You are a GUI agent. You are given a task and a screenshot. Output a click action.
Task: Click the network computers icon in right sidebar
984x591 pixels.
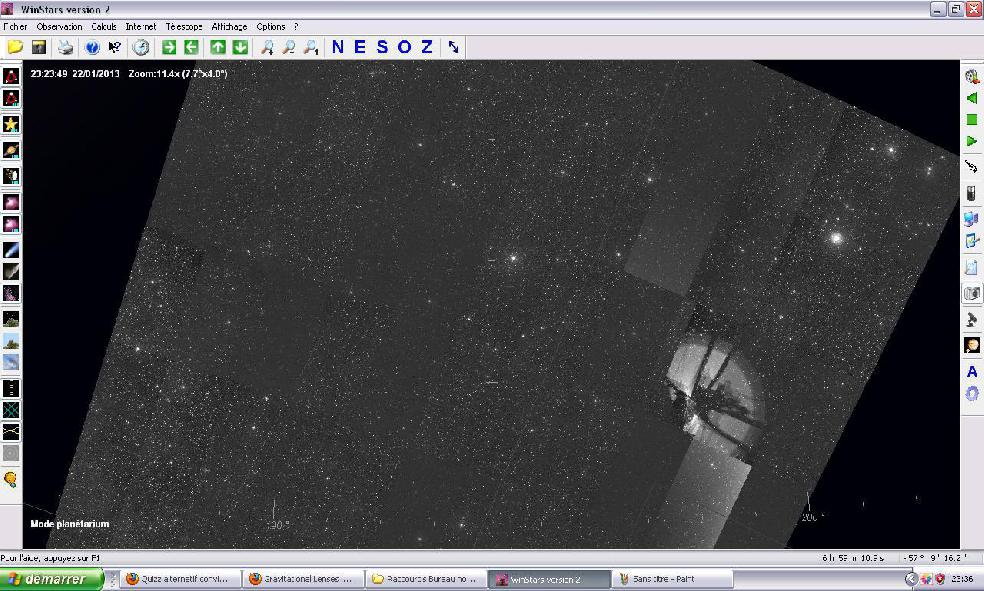[x=971, y=219]
